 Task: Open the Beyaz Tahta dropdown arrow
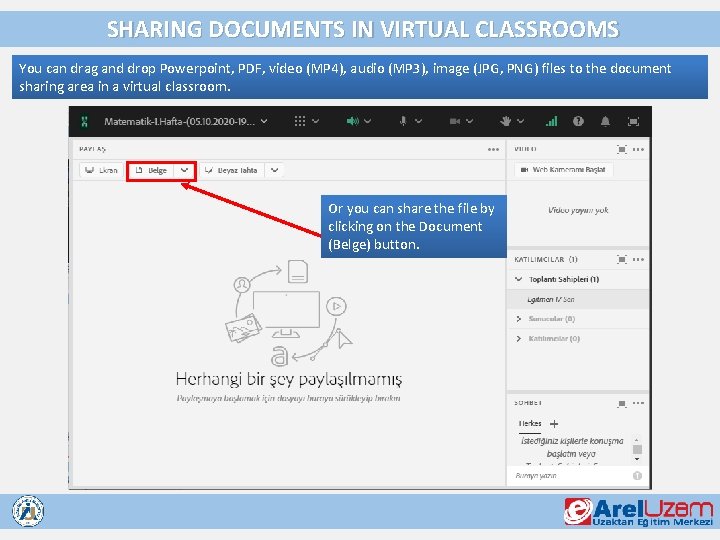coord(275,170)
